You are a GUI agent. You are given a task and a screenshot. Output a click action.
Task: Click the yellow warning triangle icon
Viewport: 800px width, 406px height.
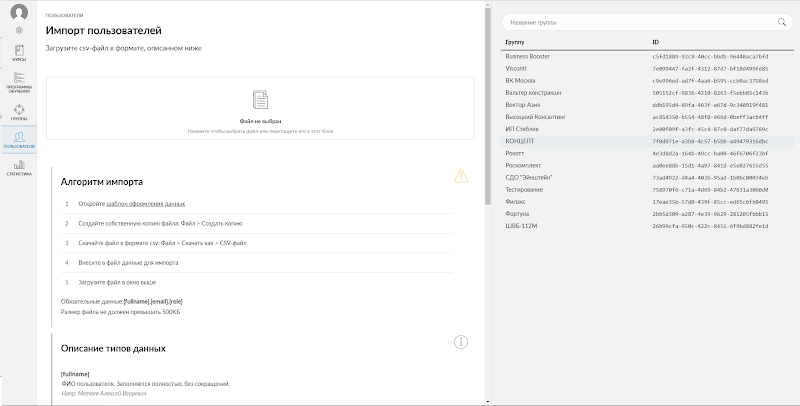[460, 175]
